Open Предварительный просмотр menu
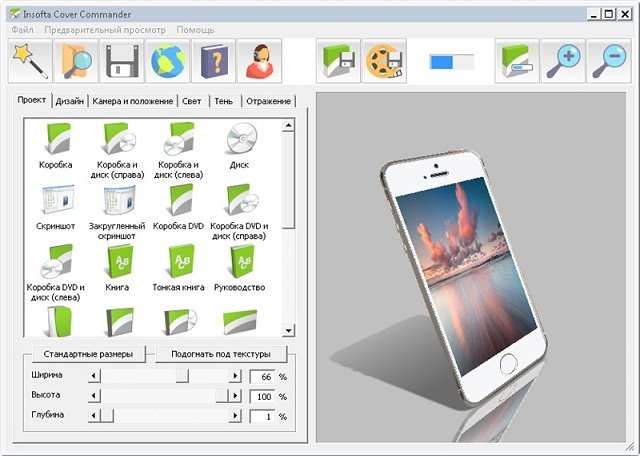This screenshot has height=456, width=640. point(105,30)
